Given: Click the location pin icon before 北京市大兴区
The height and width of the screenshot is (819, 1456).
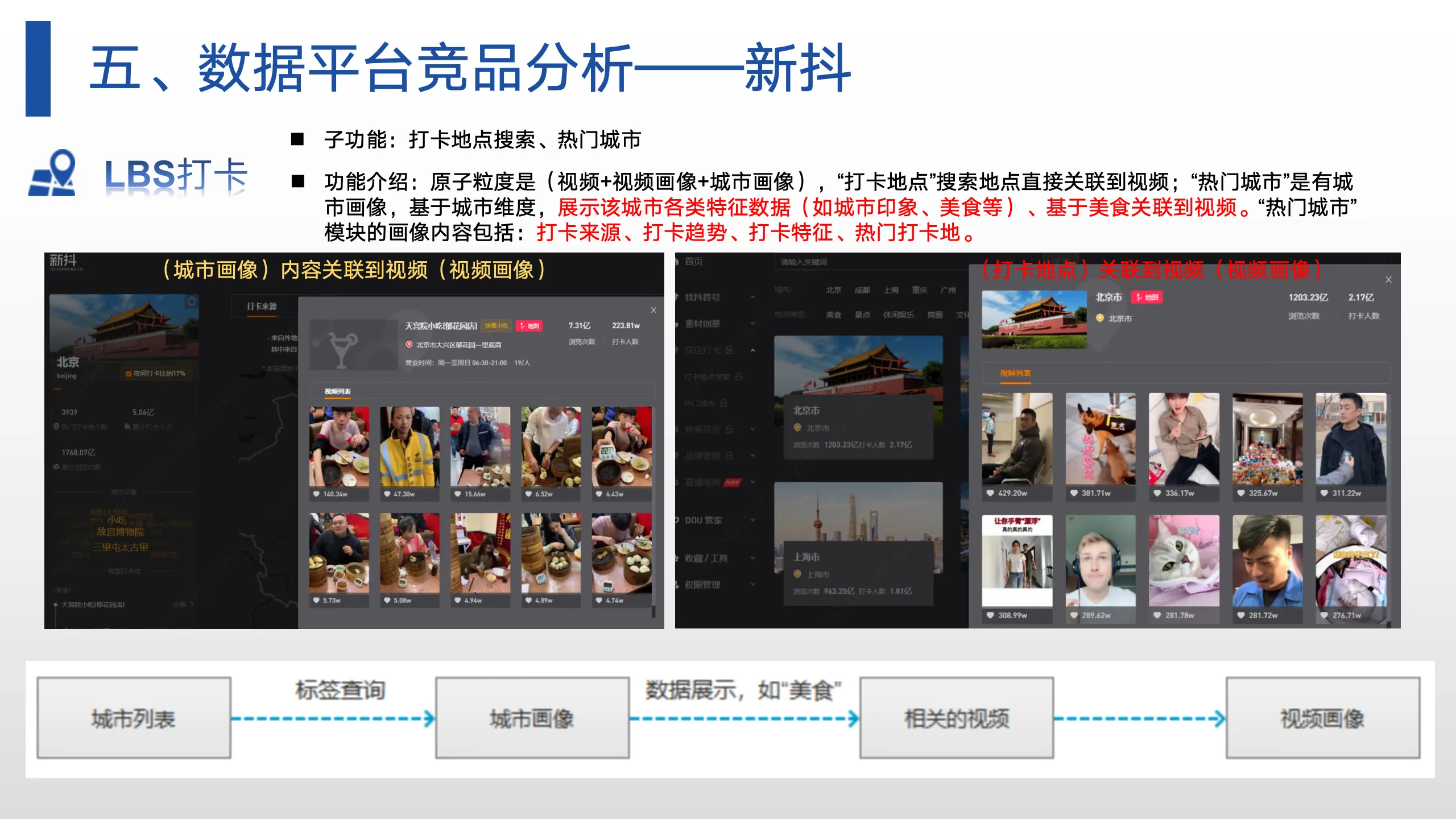Looking at the screenshot, I should (409, 345).
